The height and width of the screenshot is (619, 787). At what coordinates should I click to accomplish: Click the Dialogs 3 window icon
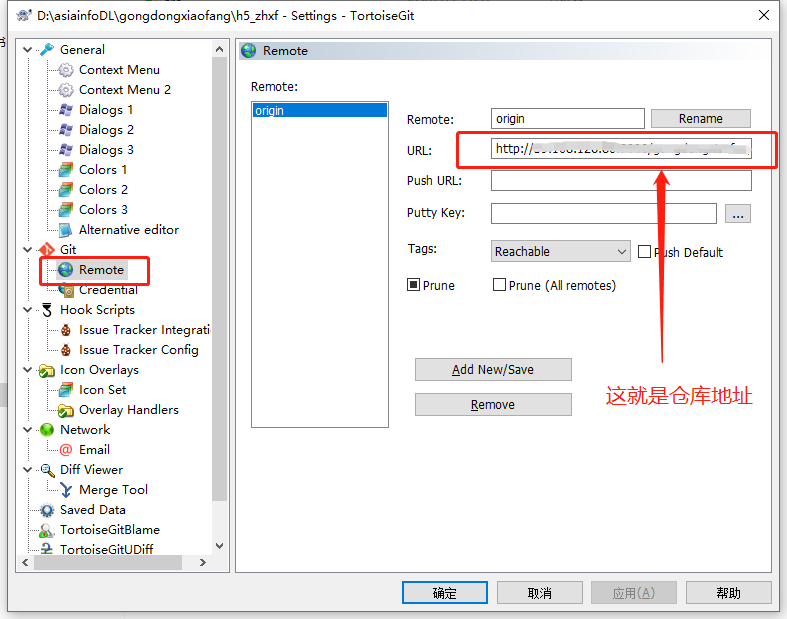click(66, 150)
